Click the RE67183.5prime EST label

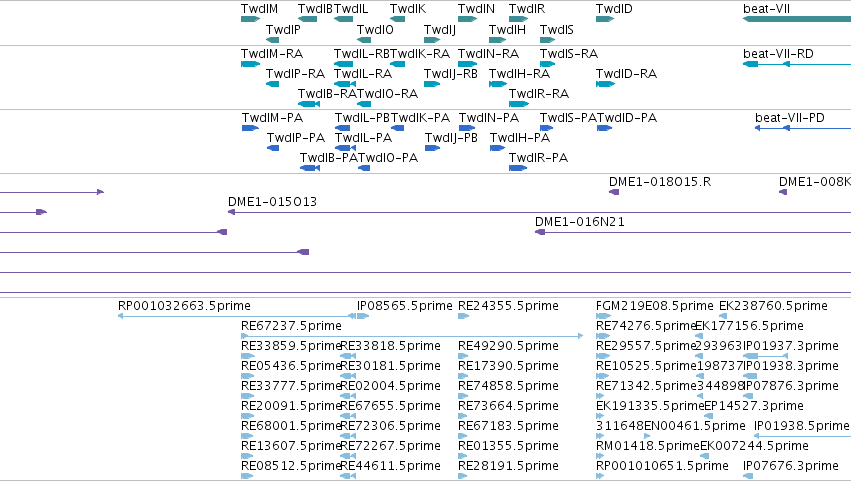(x=508, y=427)
